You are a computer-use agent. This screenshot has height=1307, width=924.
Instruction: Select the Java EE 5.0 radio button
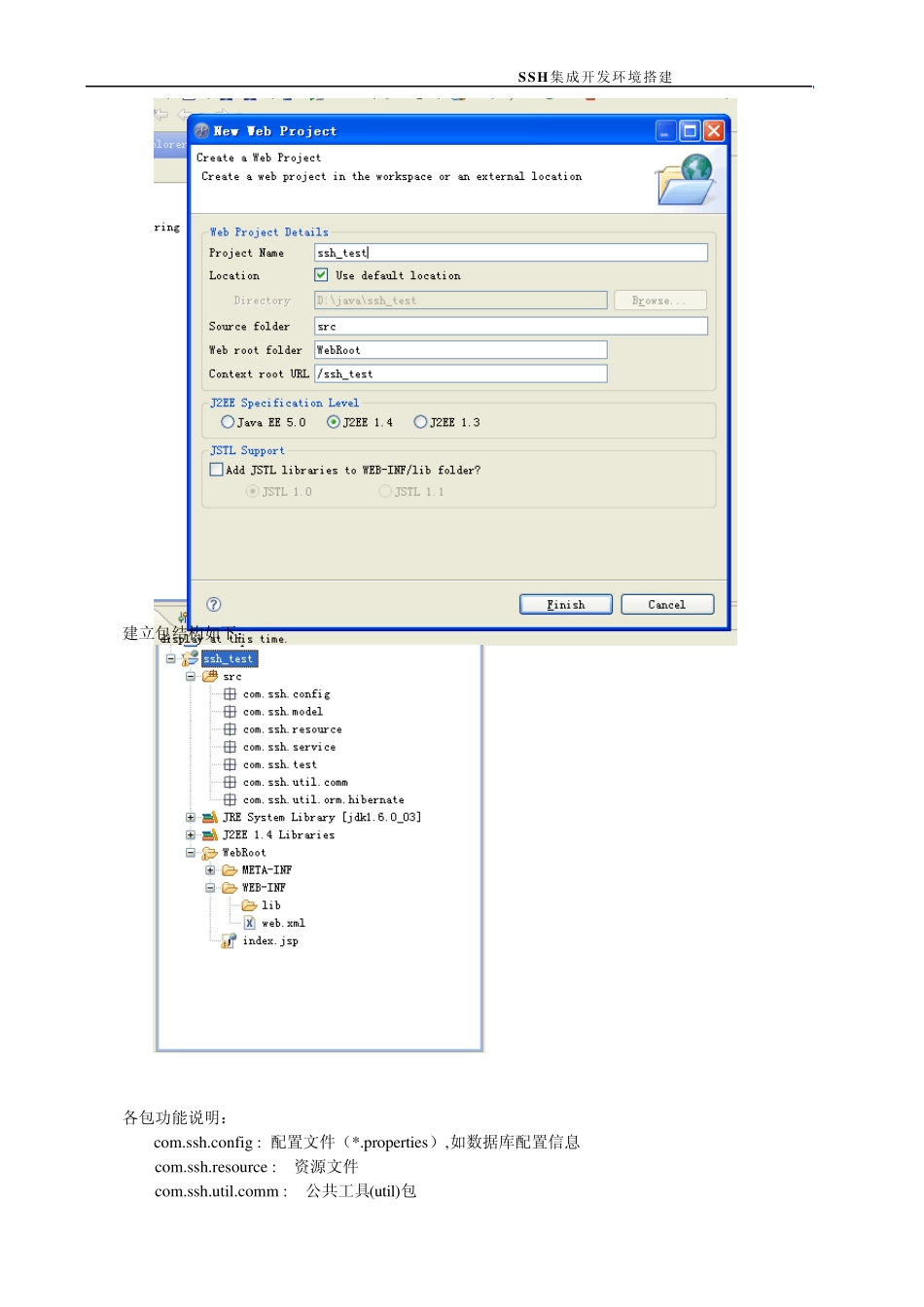click(228, 422)
